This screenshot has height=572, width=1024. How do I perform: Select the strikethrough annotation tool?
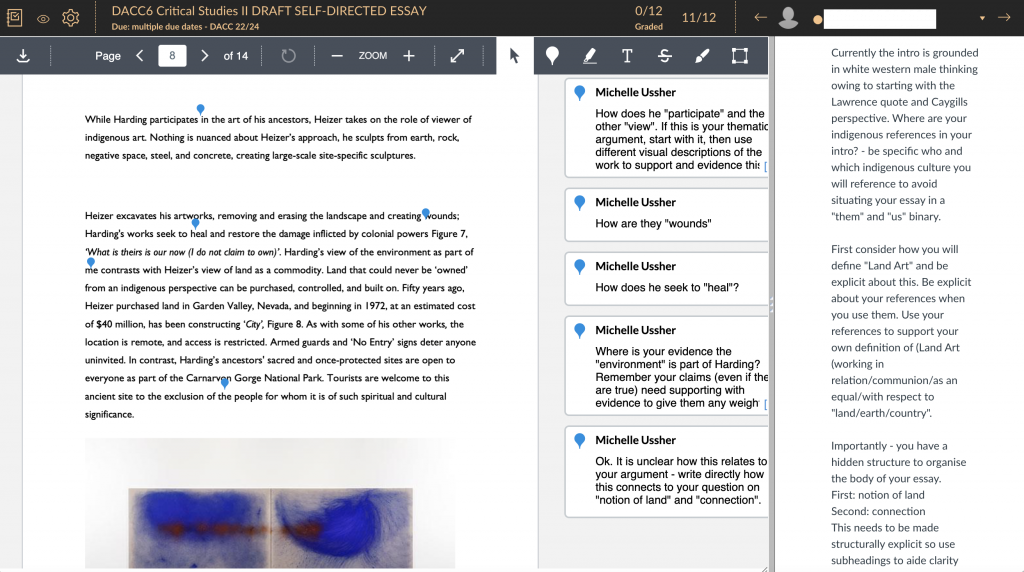(x=665, y=56)
